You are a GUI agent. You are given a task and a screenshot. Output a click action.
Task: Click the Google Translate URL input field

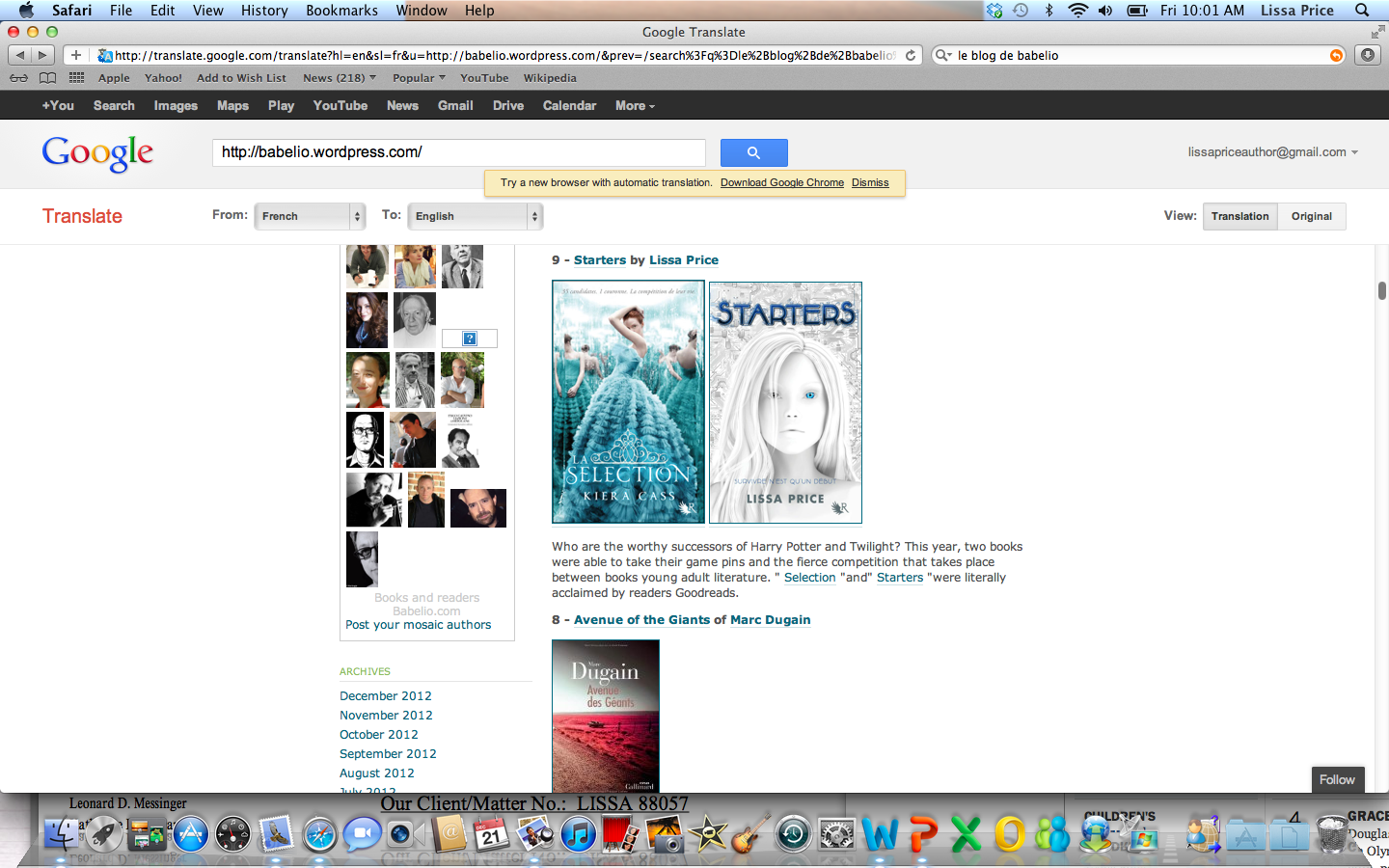[459, 152]
